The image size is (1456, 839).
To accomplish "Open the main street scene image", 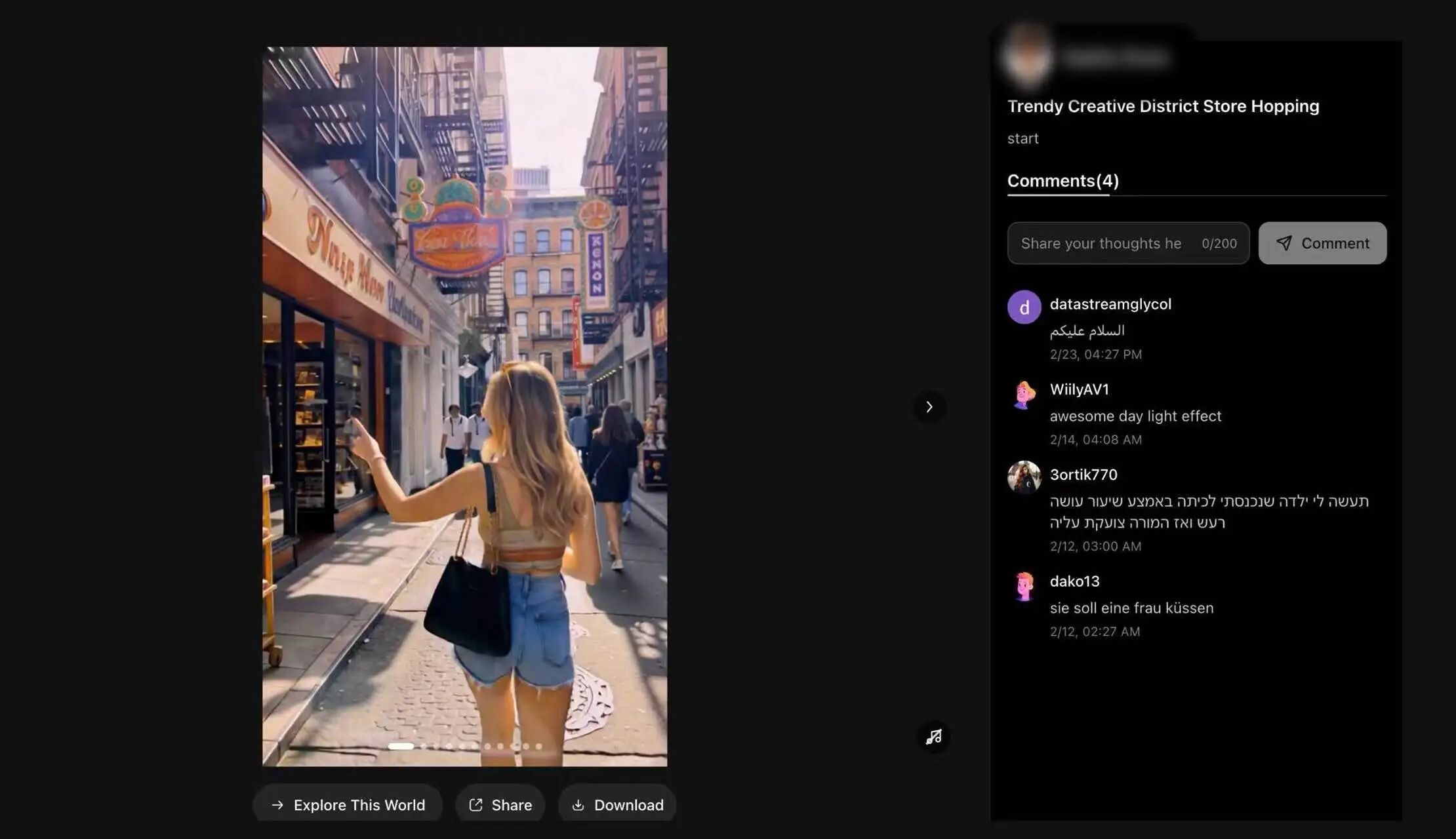I will (x=464, y=393).
